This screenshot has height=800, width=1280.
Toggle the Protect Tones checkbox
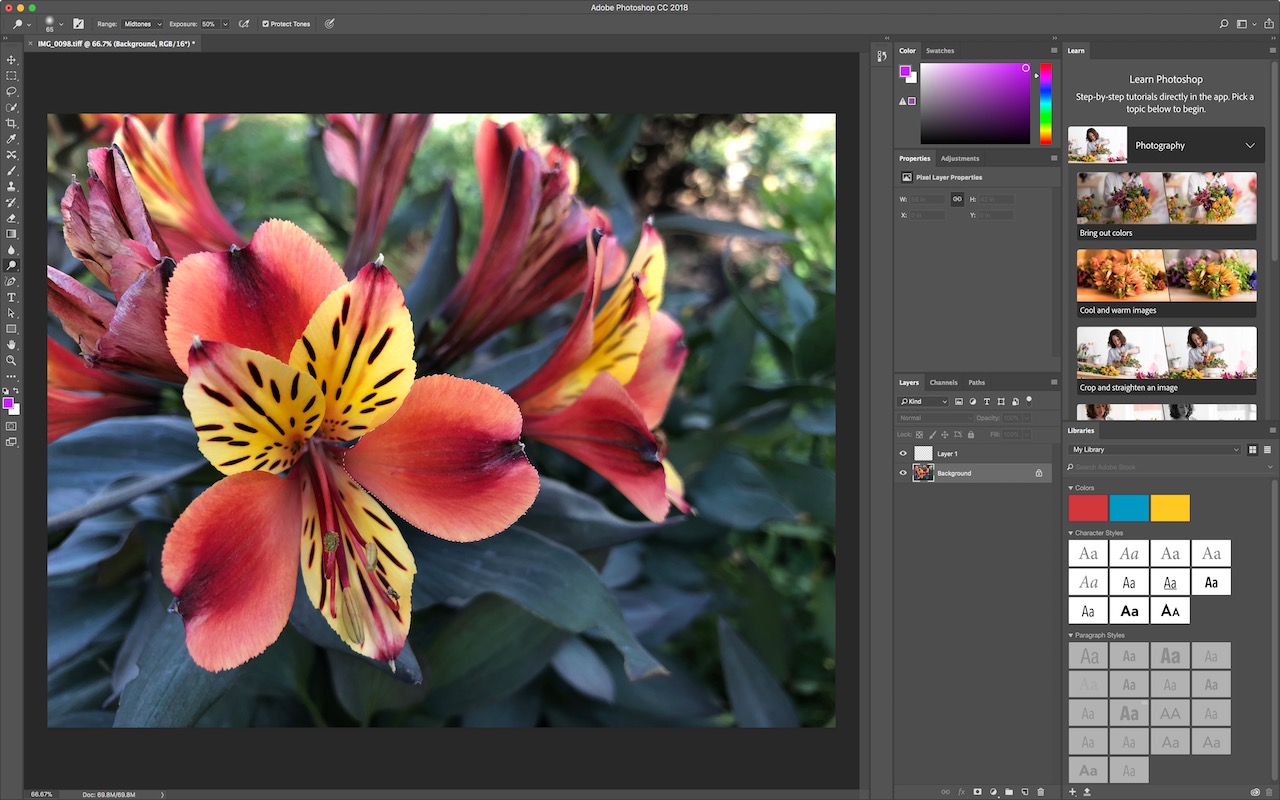[x=265, y=24]
